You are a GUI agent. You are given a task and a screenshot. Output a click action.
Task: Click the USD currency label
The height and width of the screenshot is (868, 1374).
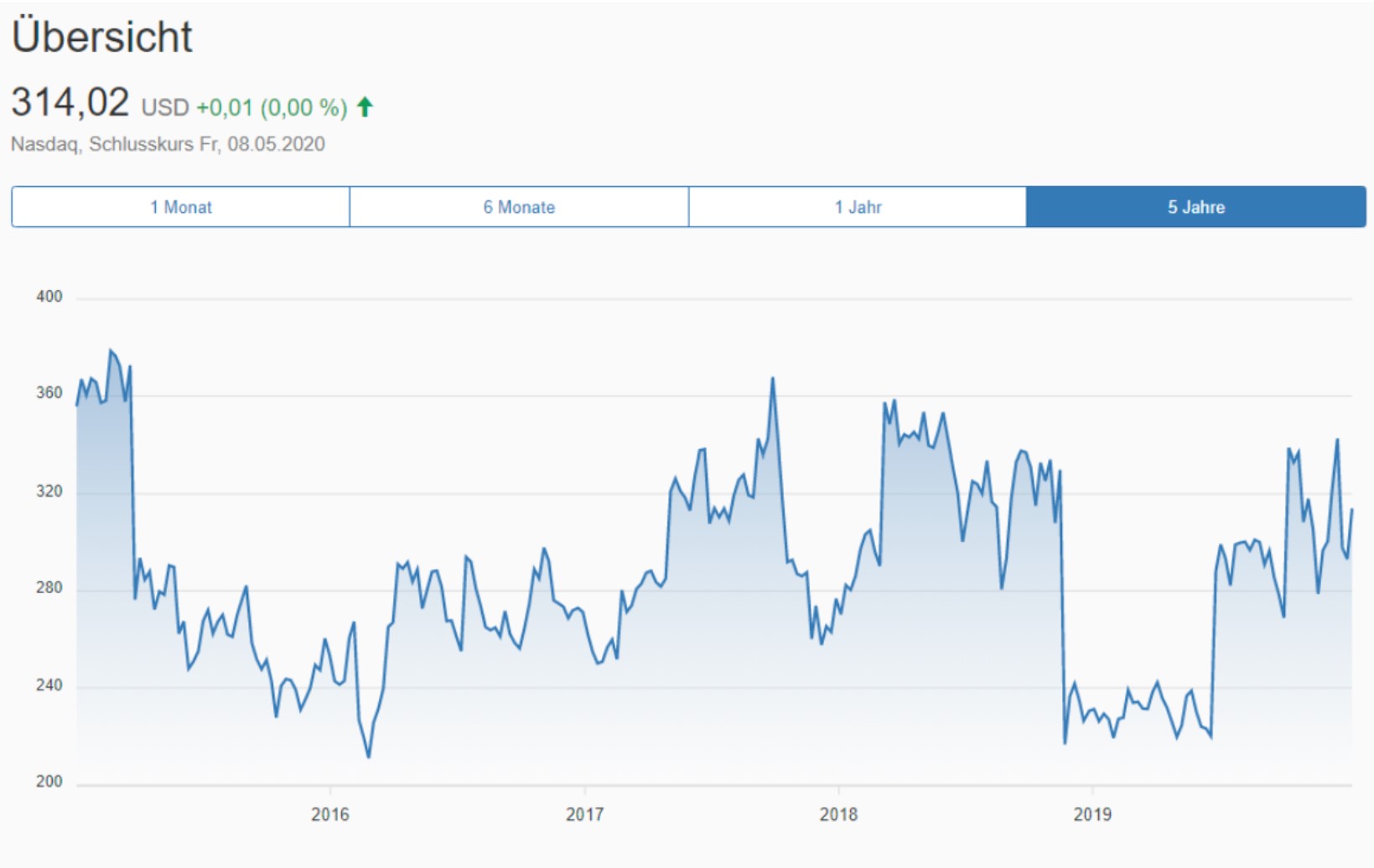[x=165, y=107]
